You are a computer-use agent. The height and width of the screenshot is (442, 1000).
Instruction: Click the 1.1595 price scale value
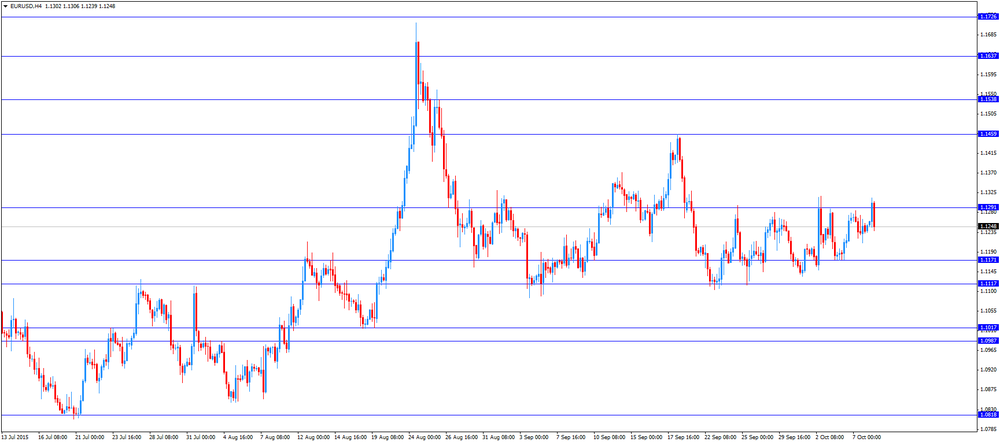(x=987, y=74)
